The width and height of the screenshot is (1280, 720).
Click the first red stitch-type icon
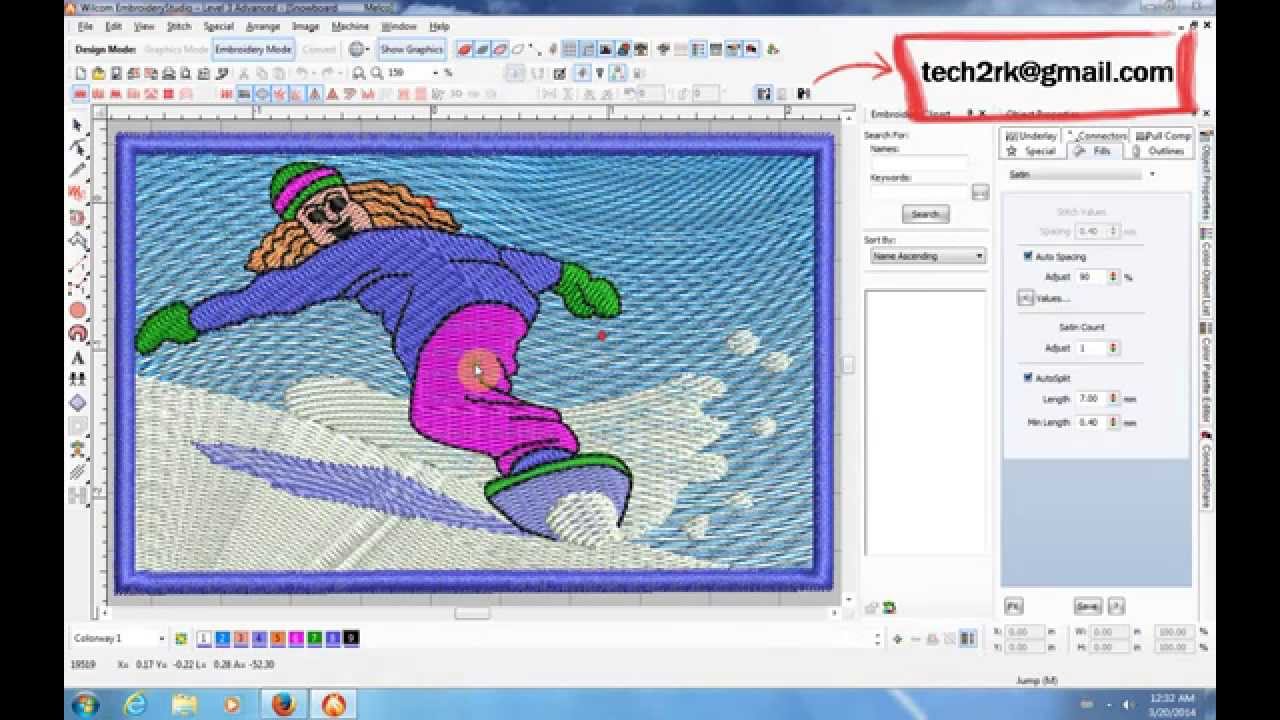coord(81,93)
